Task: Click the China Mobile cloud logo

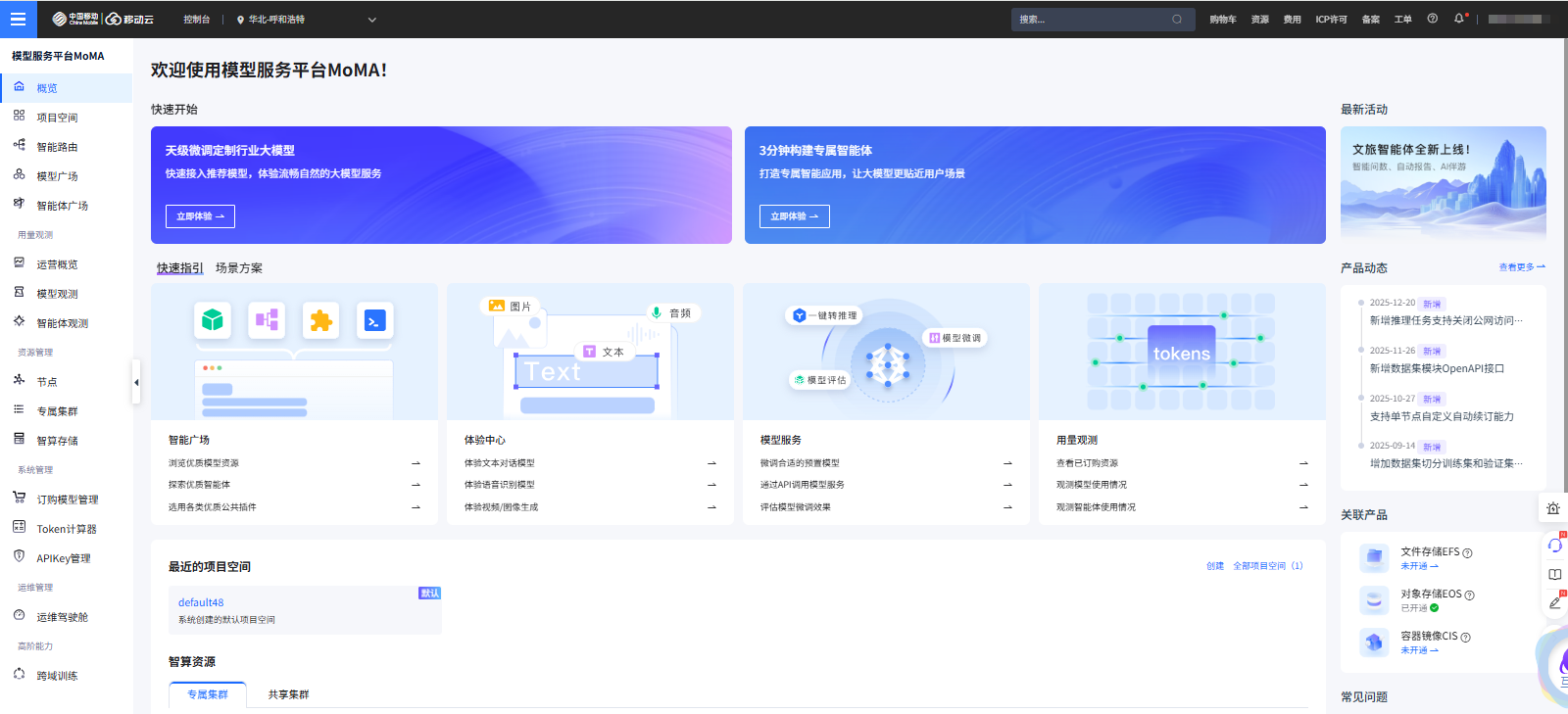Action: click(x=103, y=19)
